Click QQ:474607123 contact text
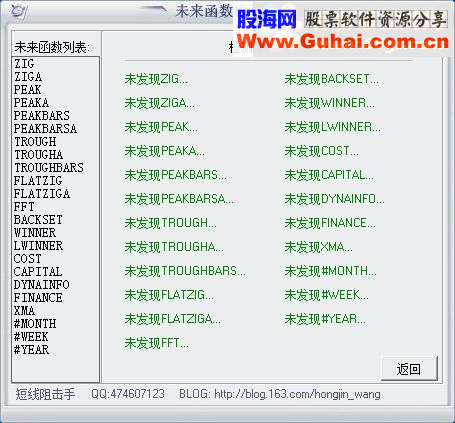The height and width of the screenshot is (423, 455). pyautogui.click(x=128, y=394)
